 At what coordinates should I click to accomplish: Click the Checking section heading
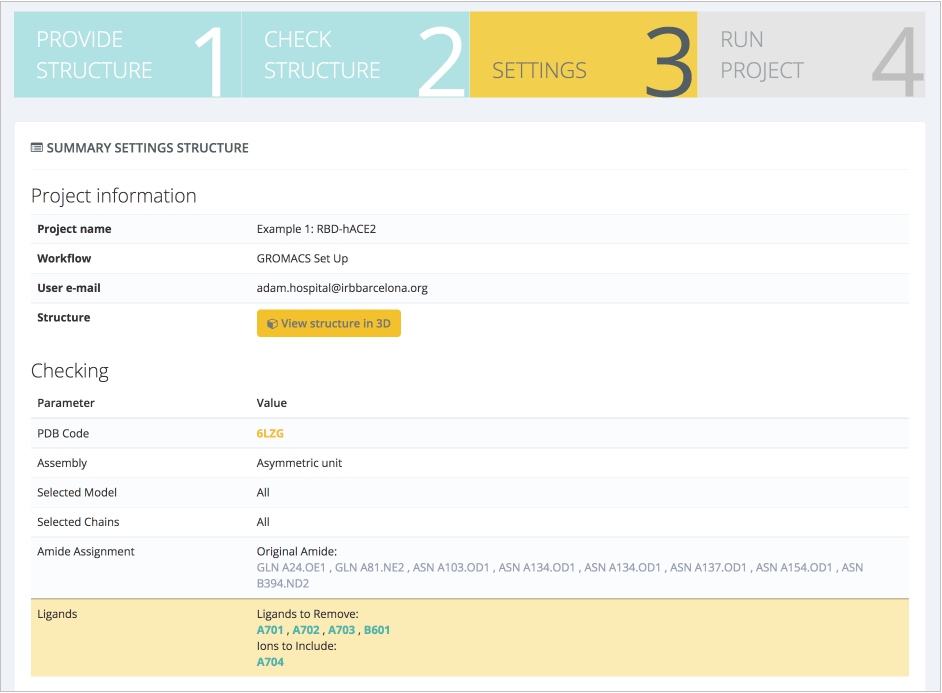70,371
